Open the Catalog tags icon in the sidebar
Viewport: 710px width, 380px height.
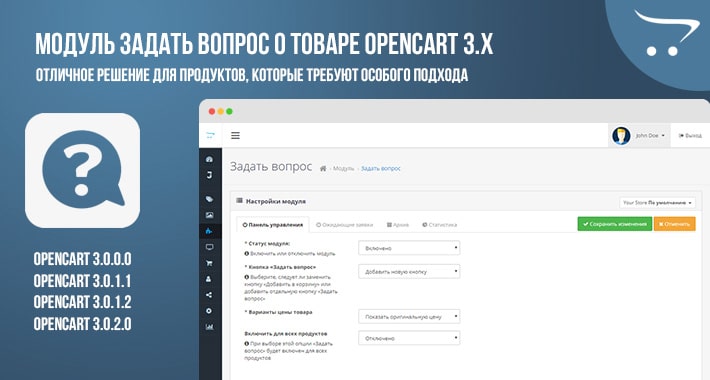coord(209,199)
